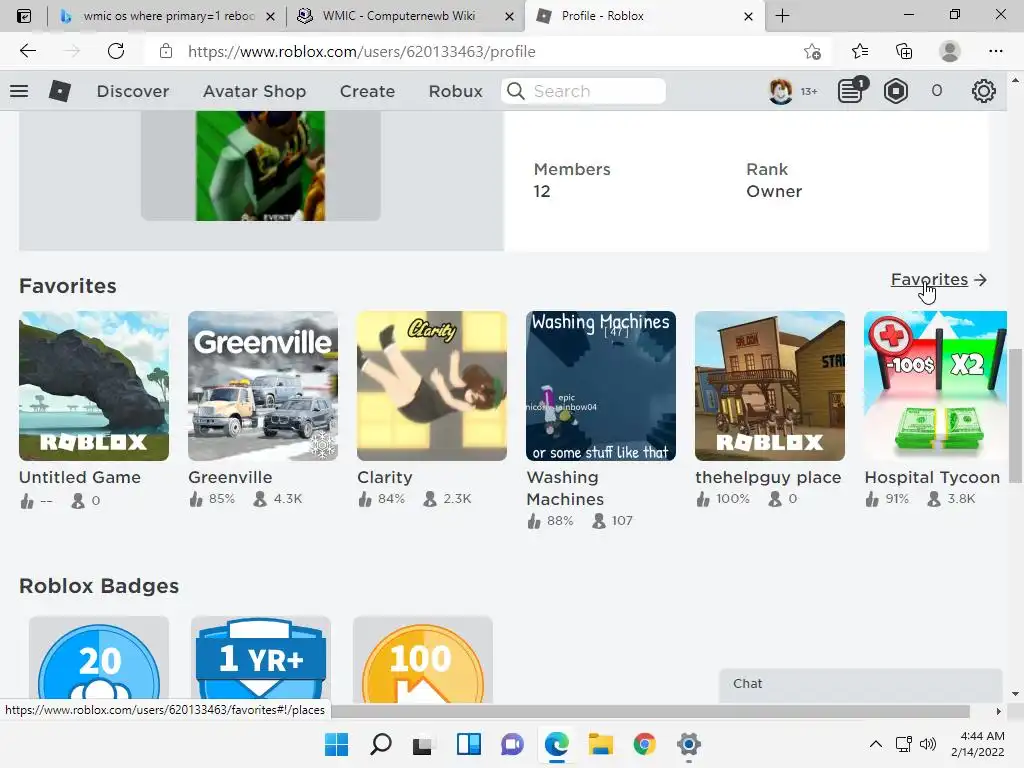Viewport: 1024px width, 768px height.
Task: Open Widgets from the taskbar
Action: pos(469,744)
